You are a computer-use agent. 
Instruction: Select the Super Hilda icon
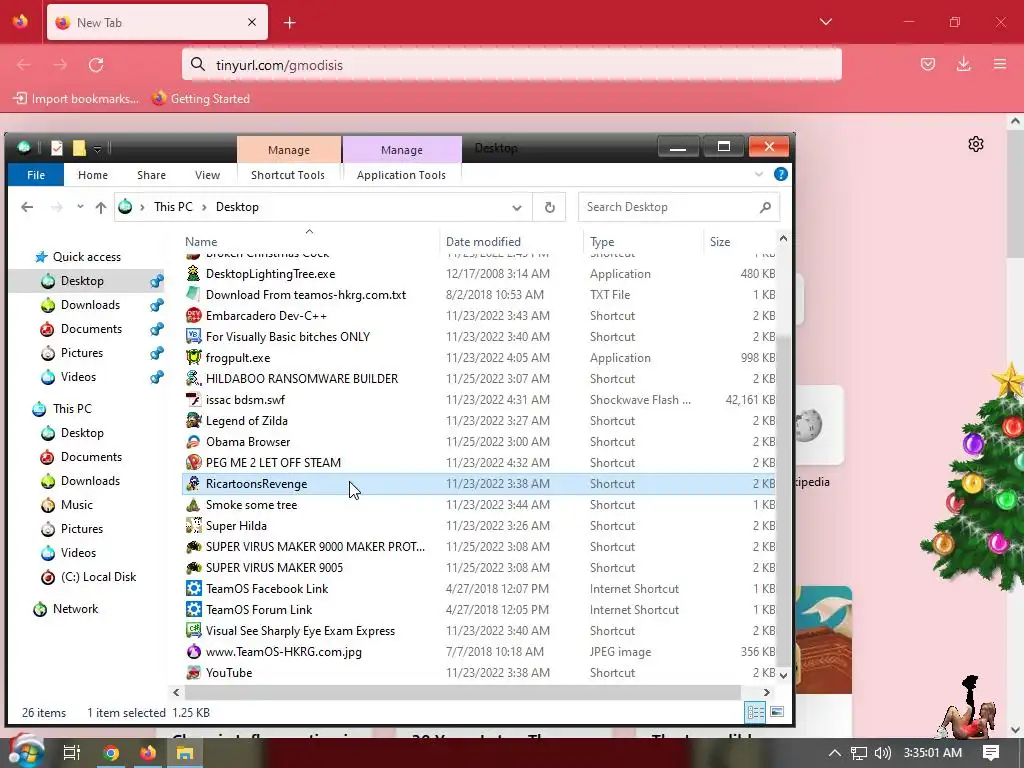click(x=193, y=526)
